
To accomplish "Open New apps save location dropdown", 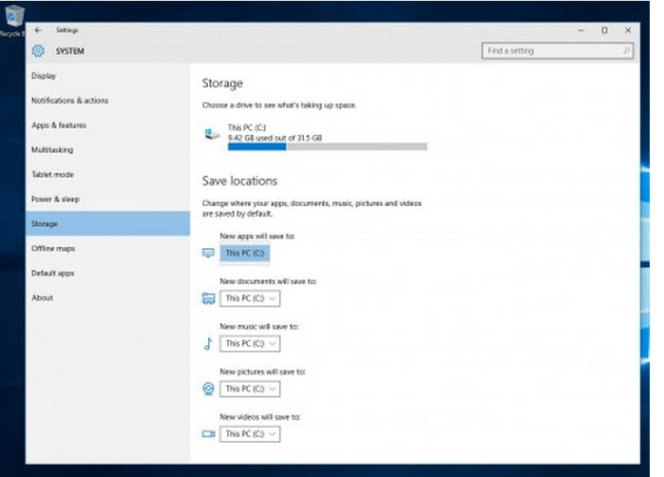I will (245, 253).
